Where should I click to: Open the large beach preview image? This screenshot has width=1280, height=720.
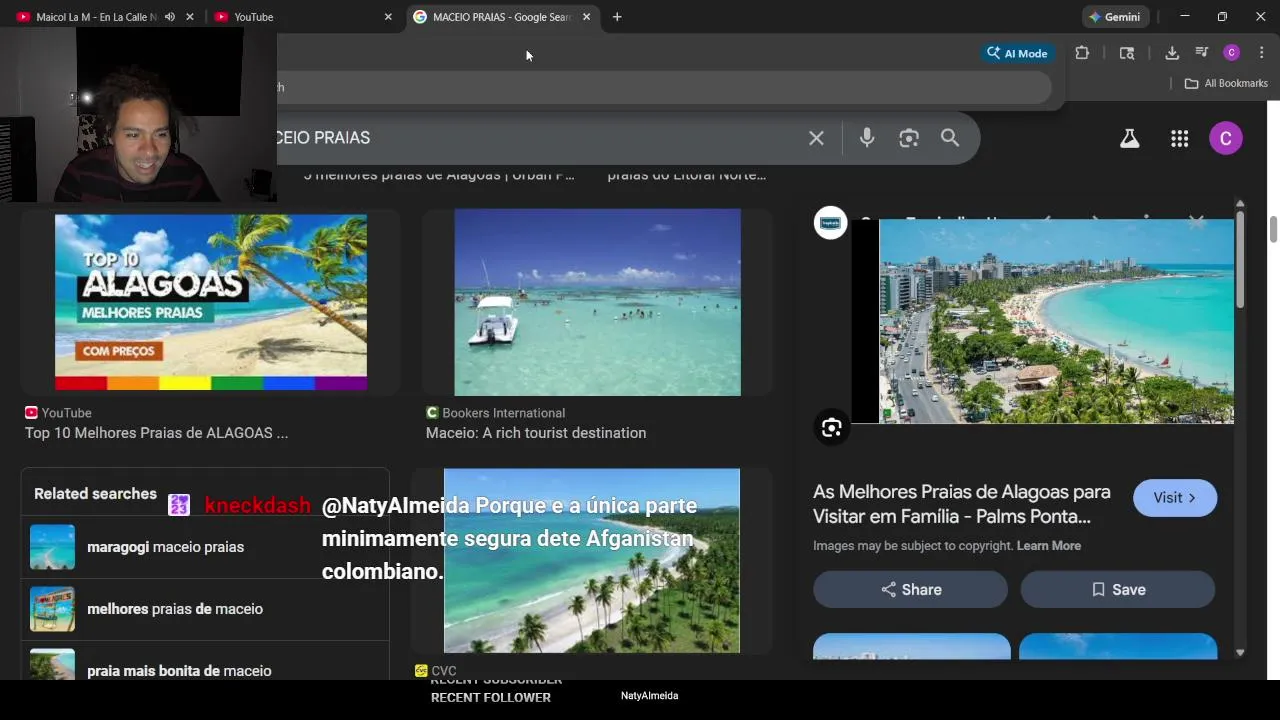point(1056,321)
